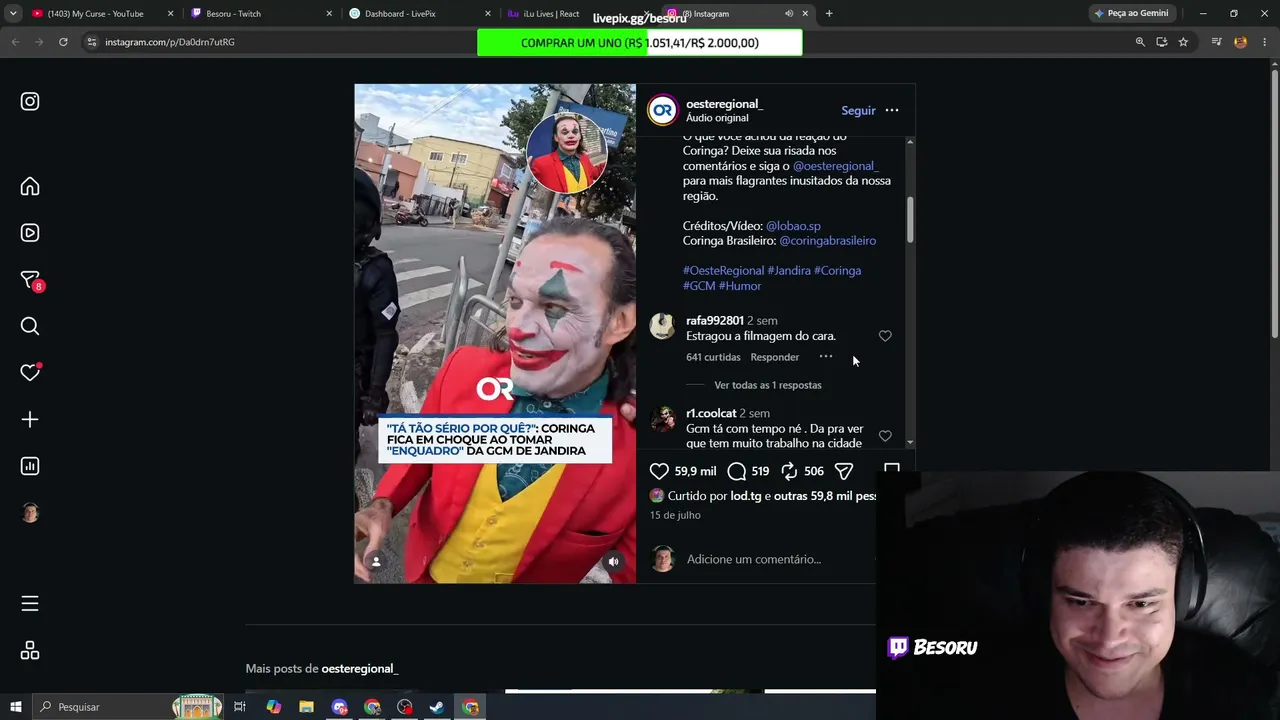Switch to the iLu Lives React tab
The width and height of the screenshot is (1280, 720).
(551, 14)
